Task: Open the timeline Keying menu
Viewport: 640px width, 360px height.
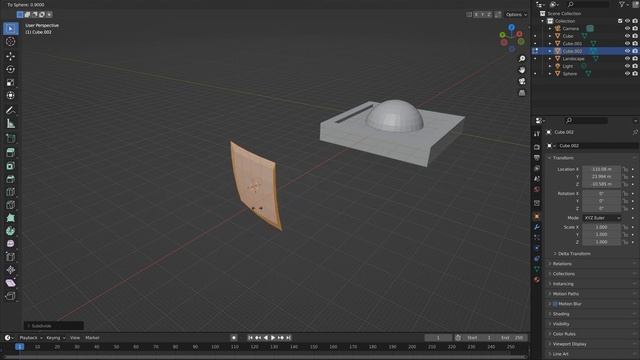Action: (x=55, y=338)
